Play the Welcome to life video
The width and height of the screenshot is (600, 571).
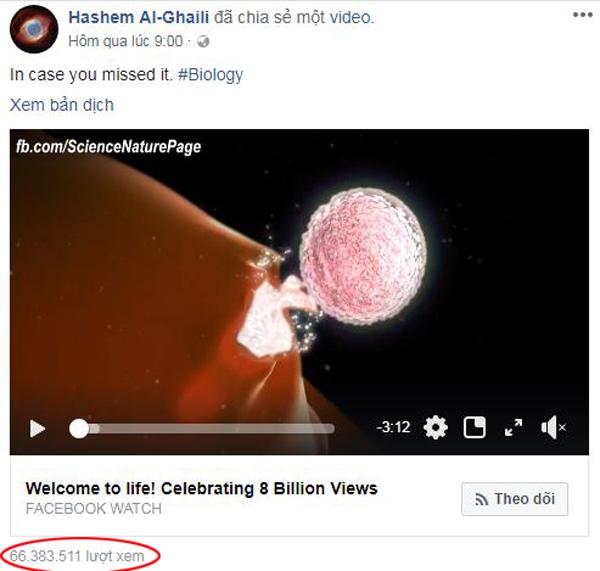38,428
